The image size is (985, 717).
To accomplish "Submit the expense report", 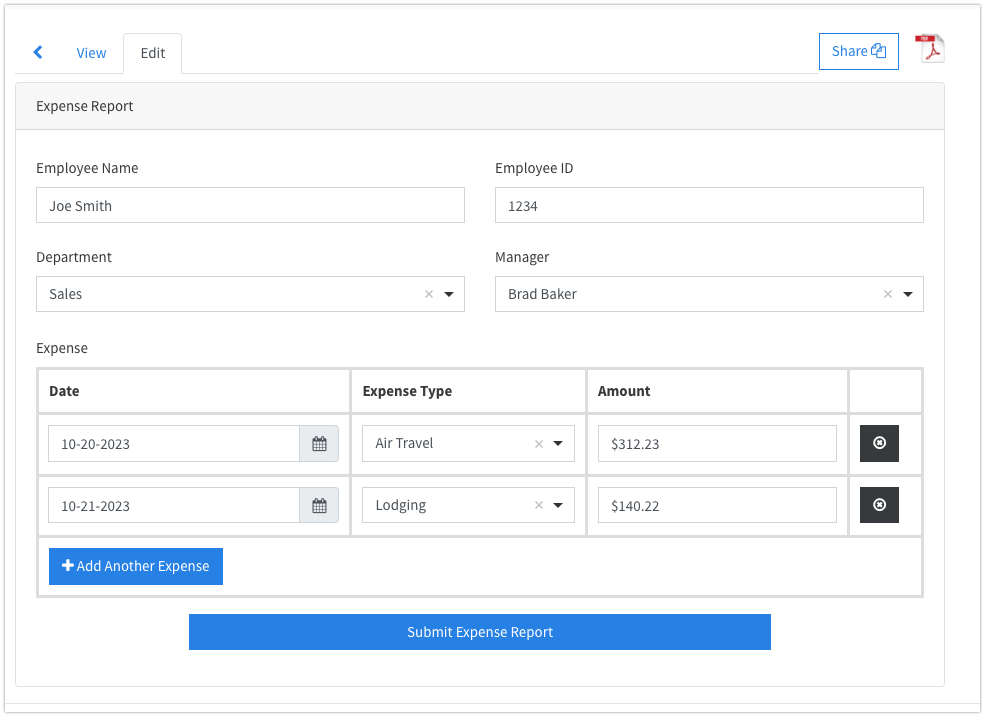I will tap(480, 632).
